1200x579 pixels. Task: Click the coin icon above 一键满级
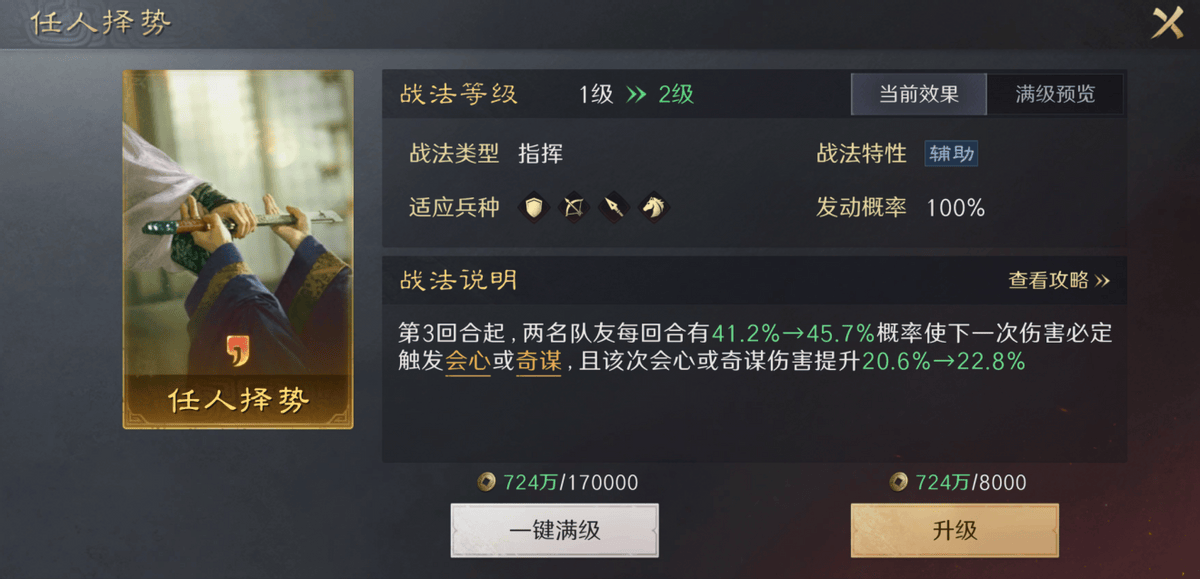[x=487, y=483]
